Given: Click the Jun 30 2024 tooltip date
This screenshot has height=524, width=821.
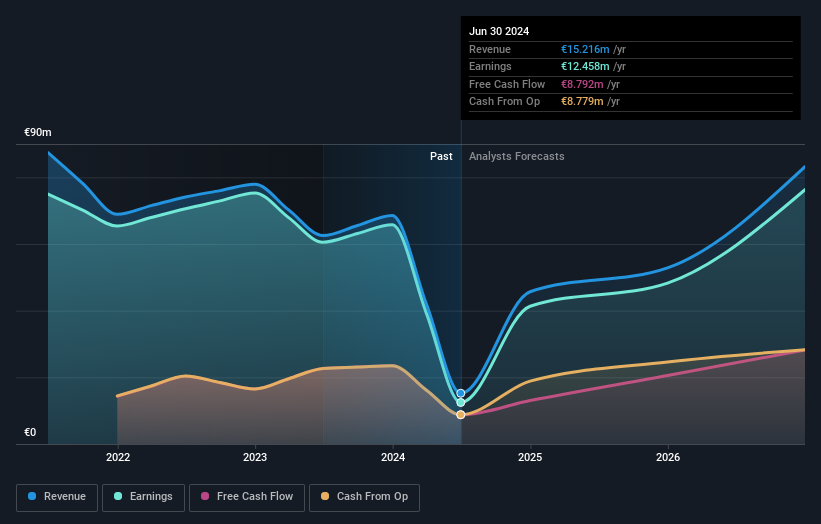Looking at the screenshot, I should tap(499, 31).
